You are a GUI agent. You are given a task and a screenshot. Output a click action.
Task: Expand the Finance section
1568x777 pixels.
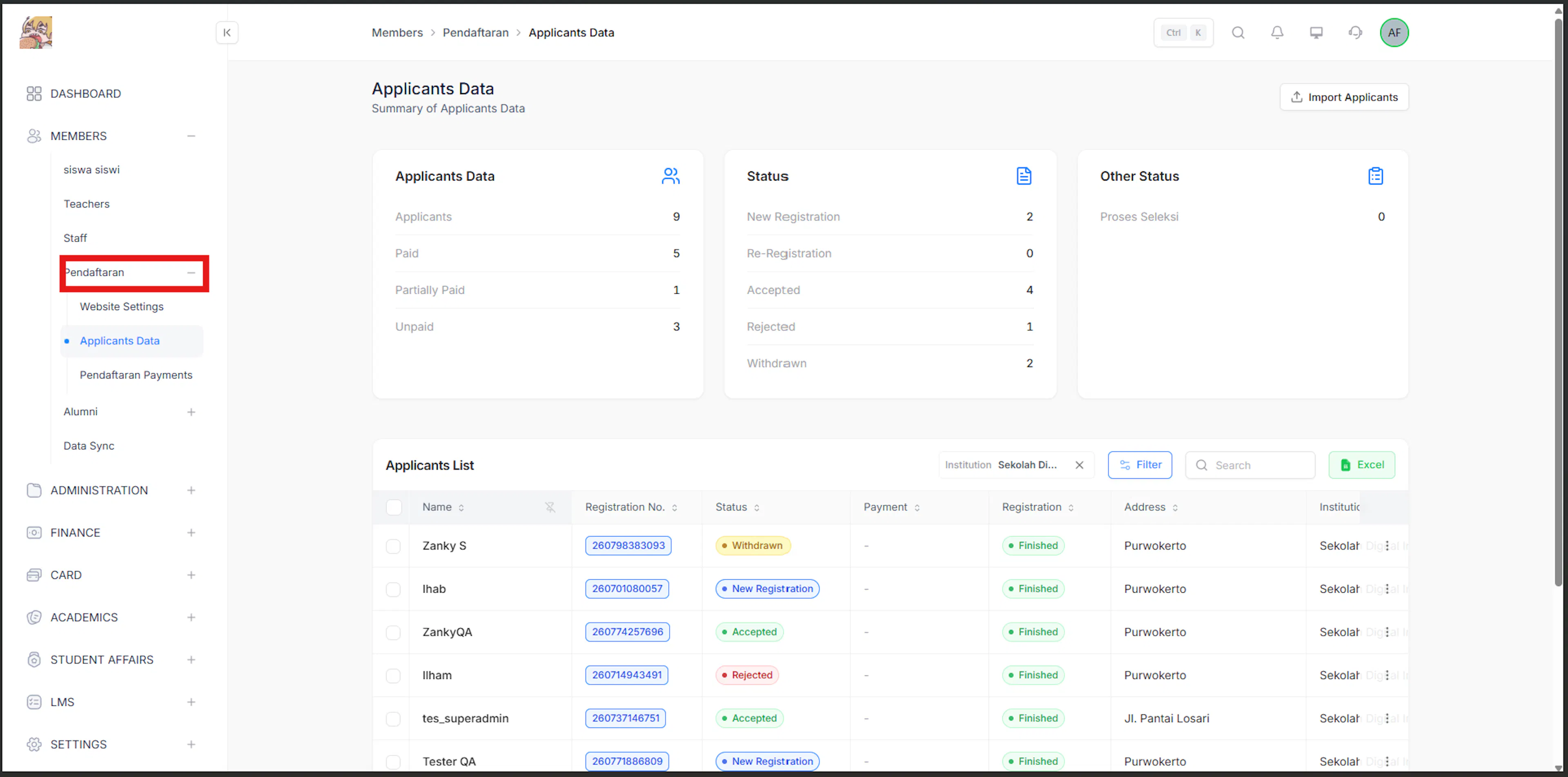pyautogui.click(x=191, y=533)
